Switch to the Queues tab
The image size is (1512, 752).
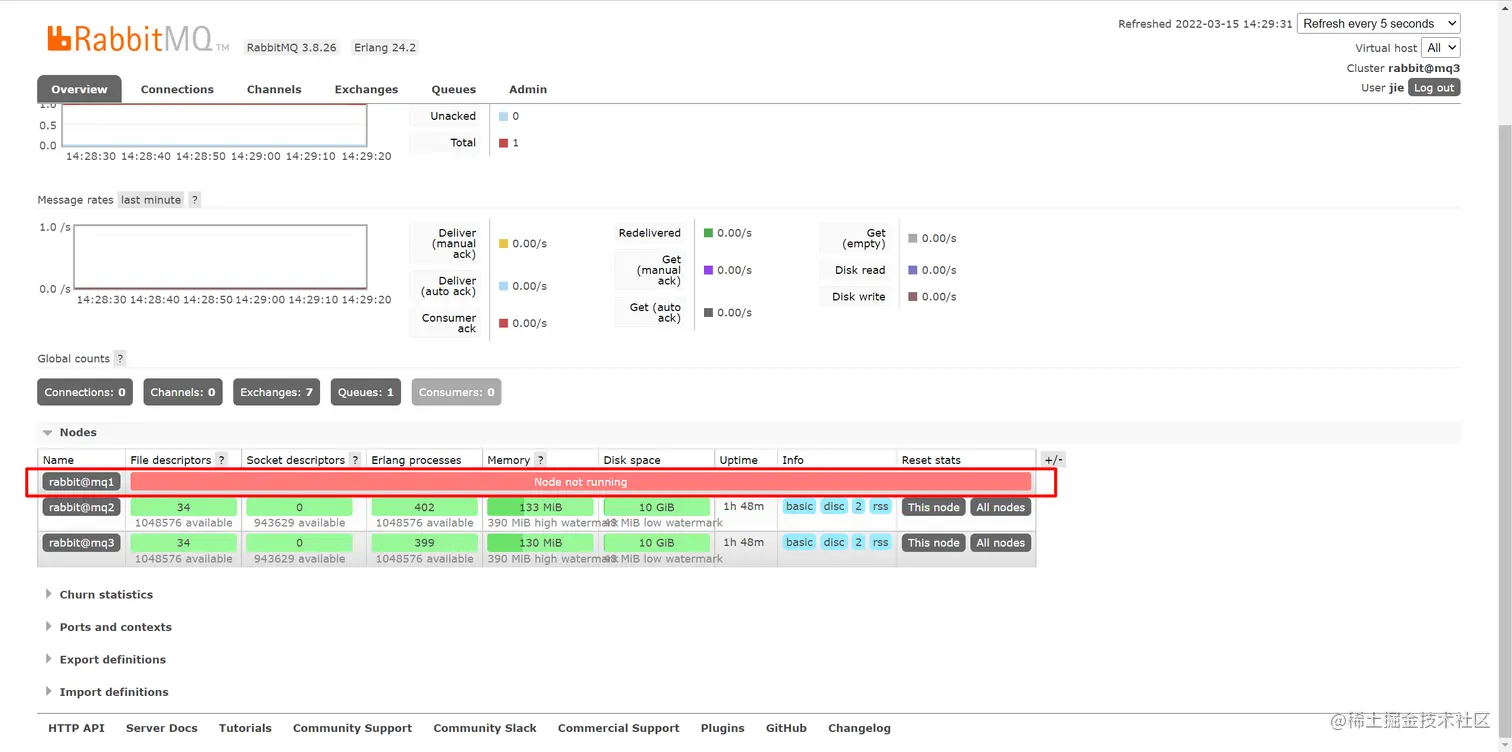coord(454,89)
